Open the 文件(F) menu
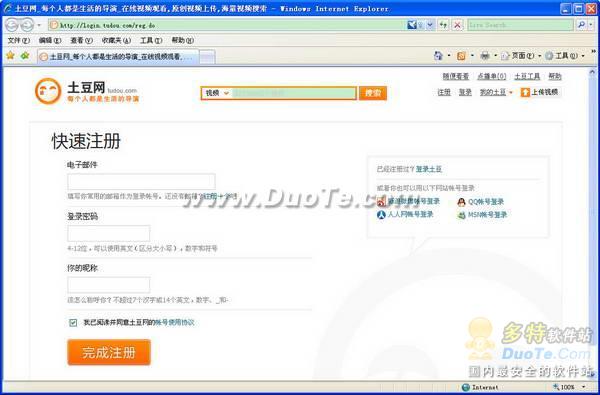The height and width of the screenshot is (395, 600). pos(19,40)
